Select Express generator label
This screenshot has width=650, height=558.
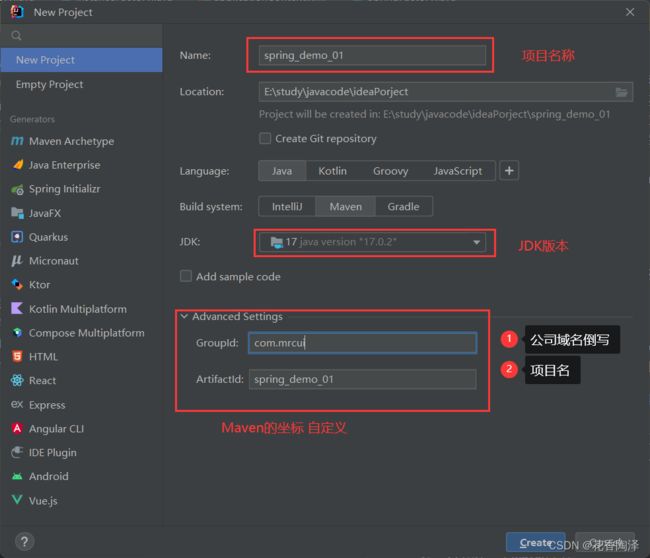[x=47, y=405]
